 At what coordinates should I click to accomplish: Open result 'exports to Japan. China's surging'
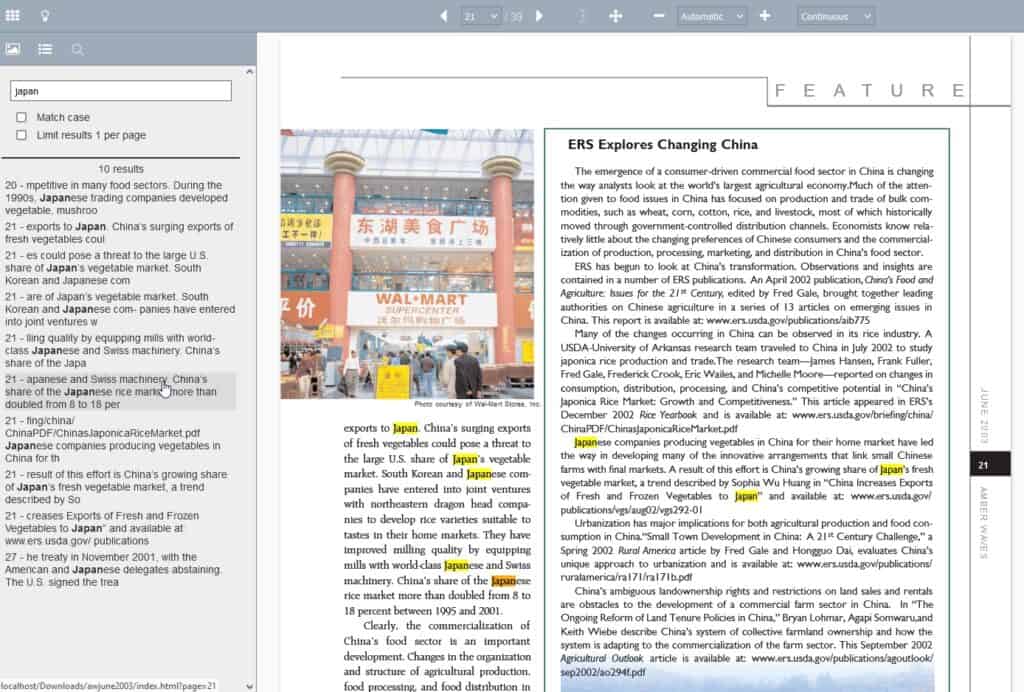[119, 233]
